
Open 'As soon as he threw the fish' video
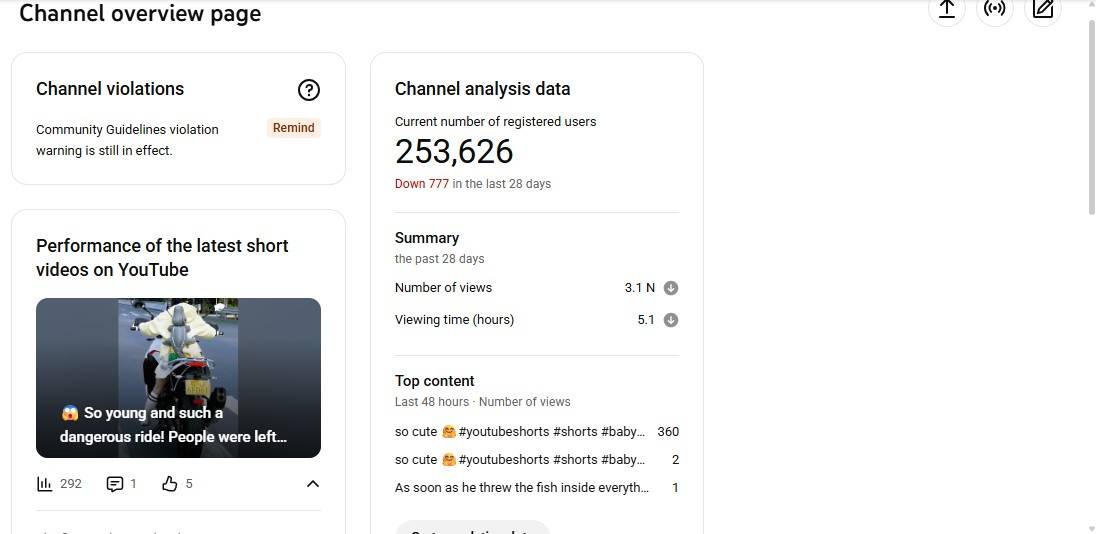(x=521, y=488)
